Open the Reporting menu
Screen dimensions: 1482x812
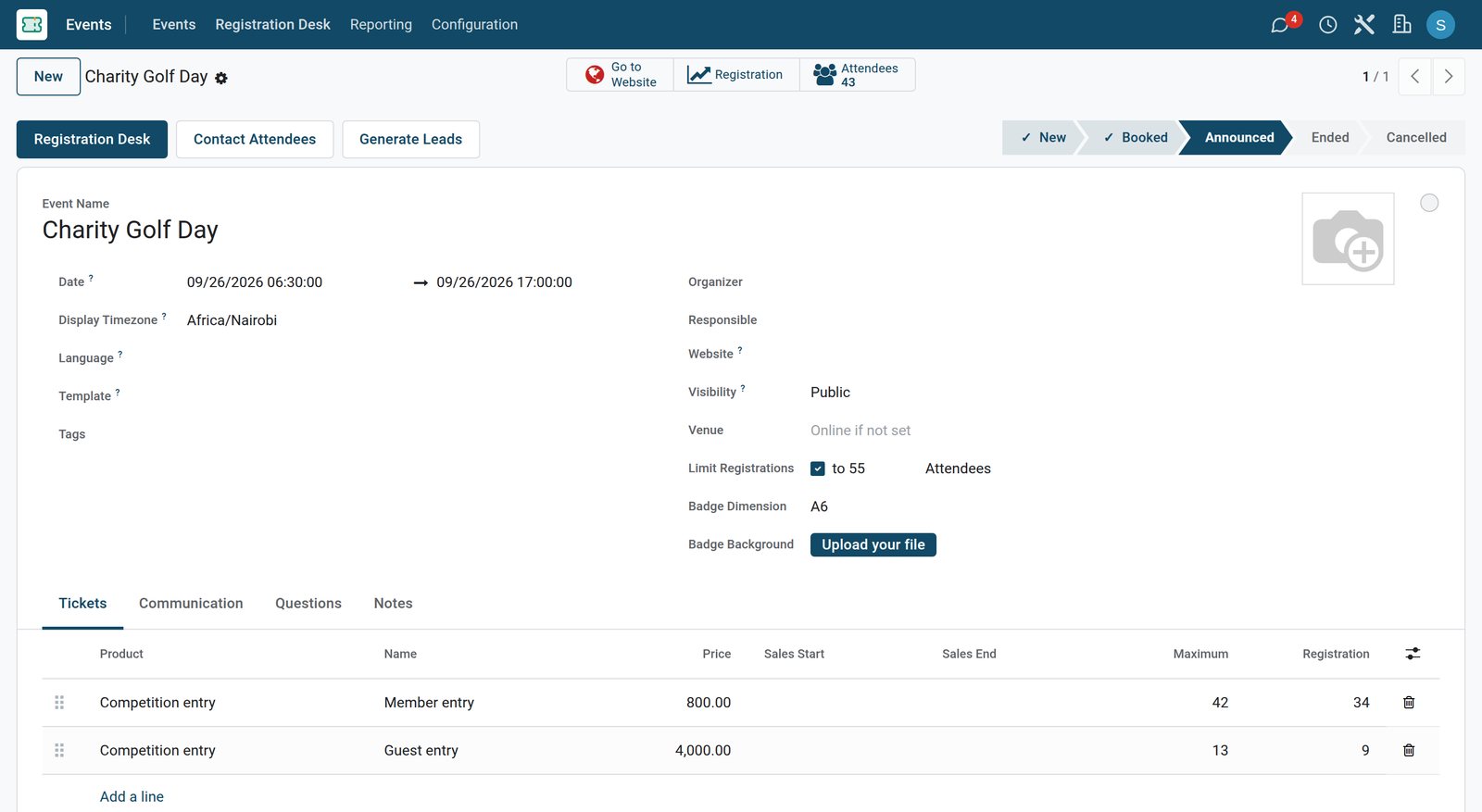click(x=381, y=25)
